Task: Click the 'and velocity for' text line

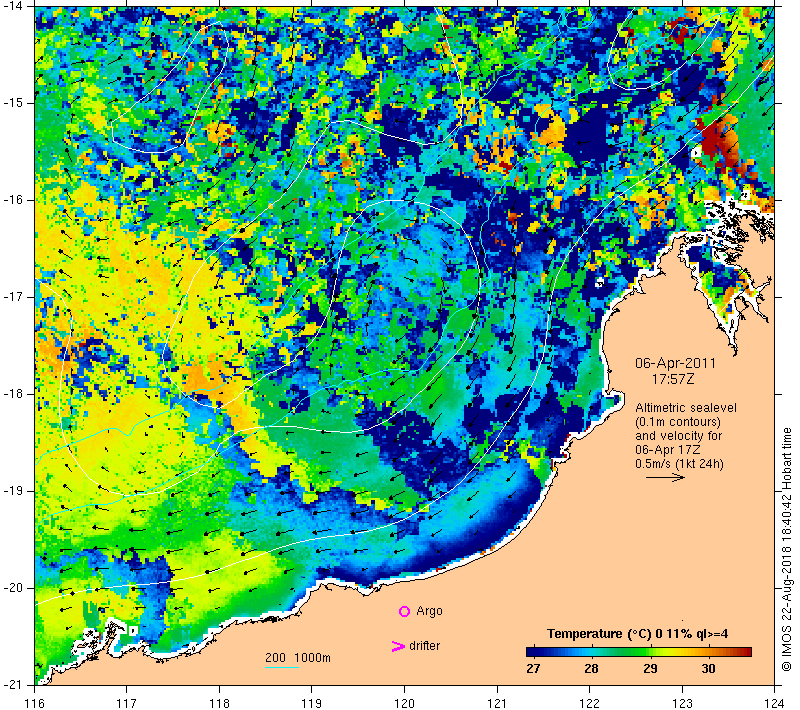Action: (679, 436)
